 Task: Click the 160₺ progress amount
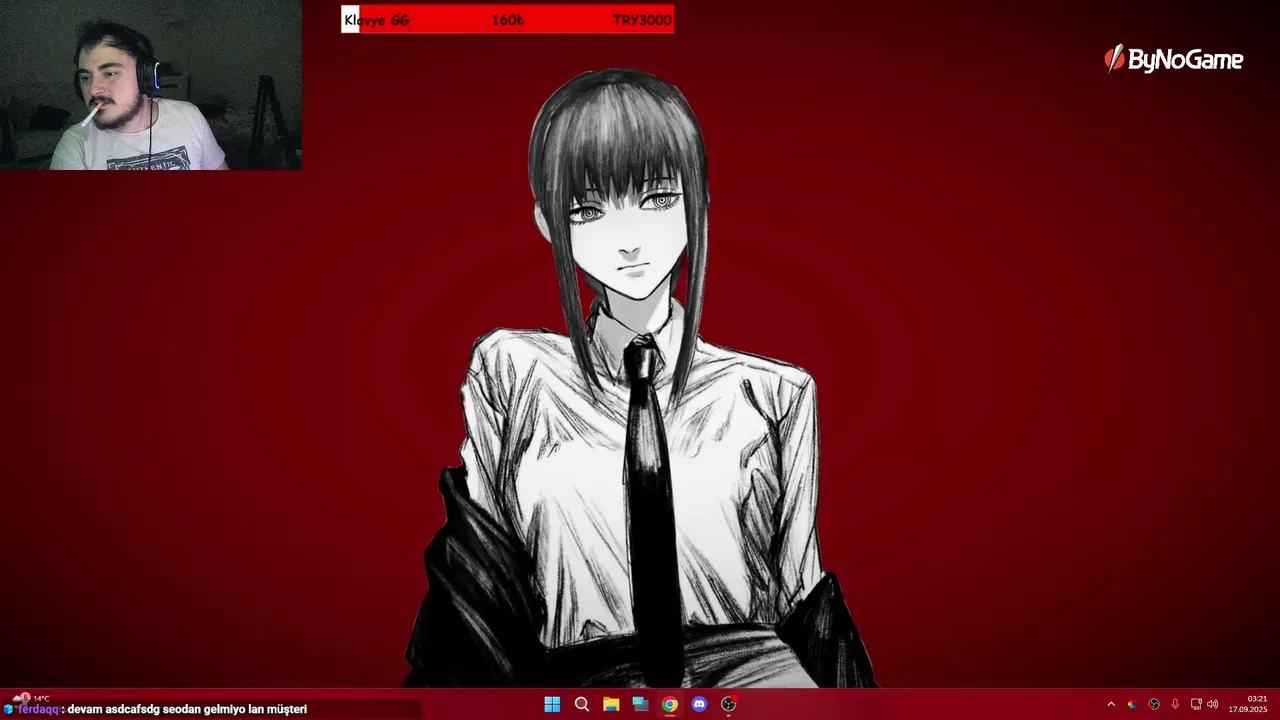click(x=507, y=20)
